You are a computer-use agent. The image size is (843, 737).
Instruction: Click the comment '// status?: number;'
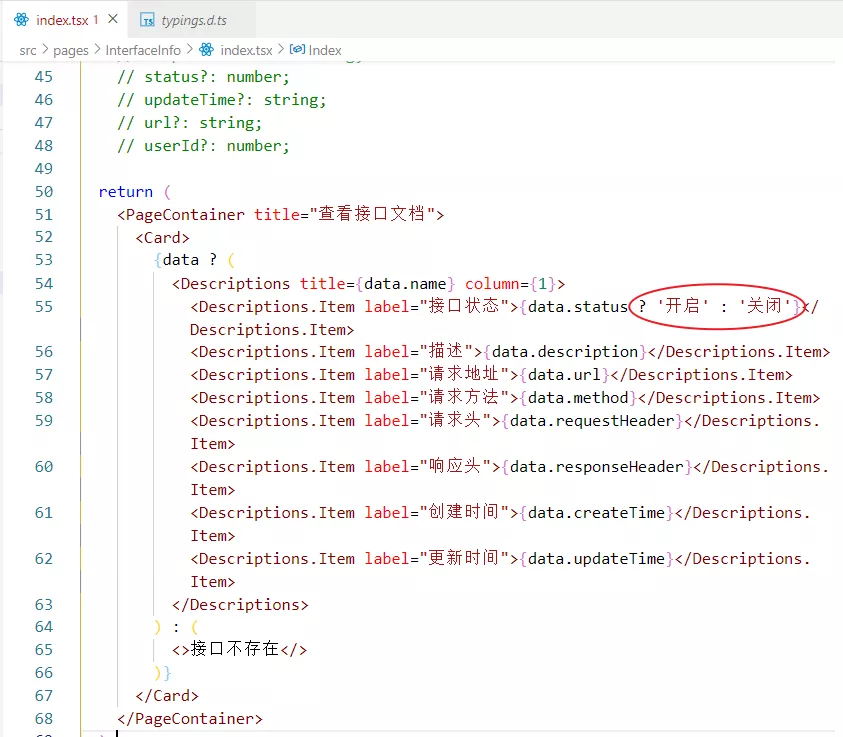coord(203,77)
